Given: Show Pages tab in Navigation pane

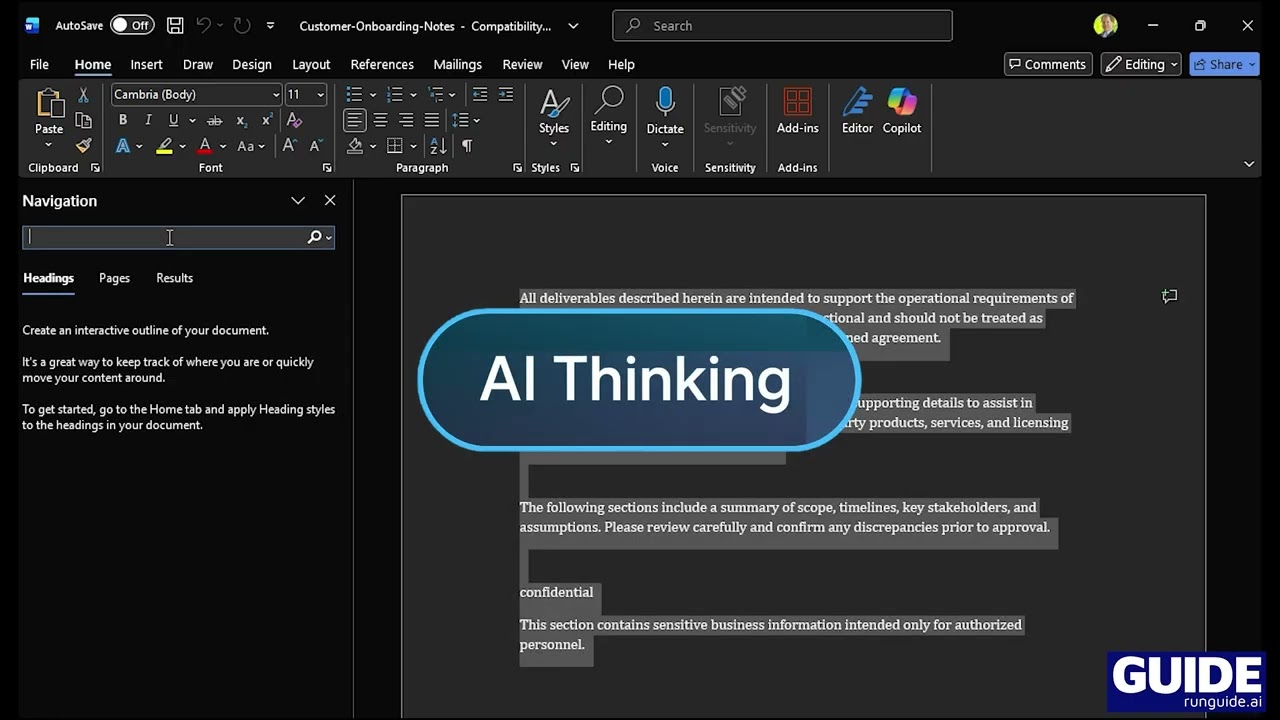Looking at the screenshot, I should 114,278.
